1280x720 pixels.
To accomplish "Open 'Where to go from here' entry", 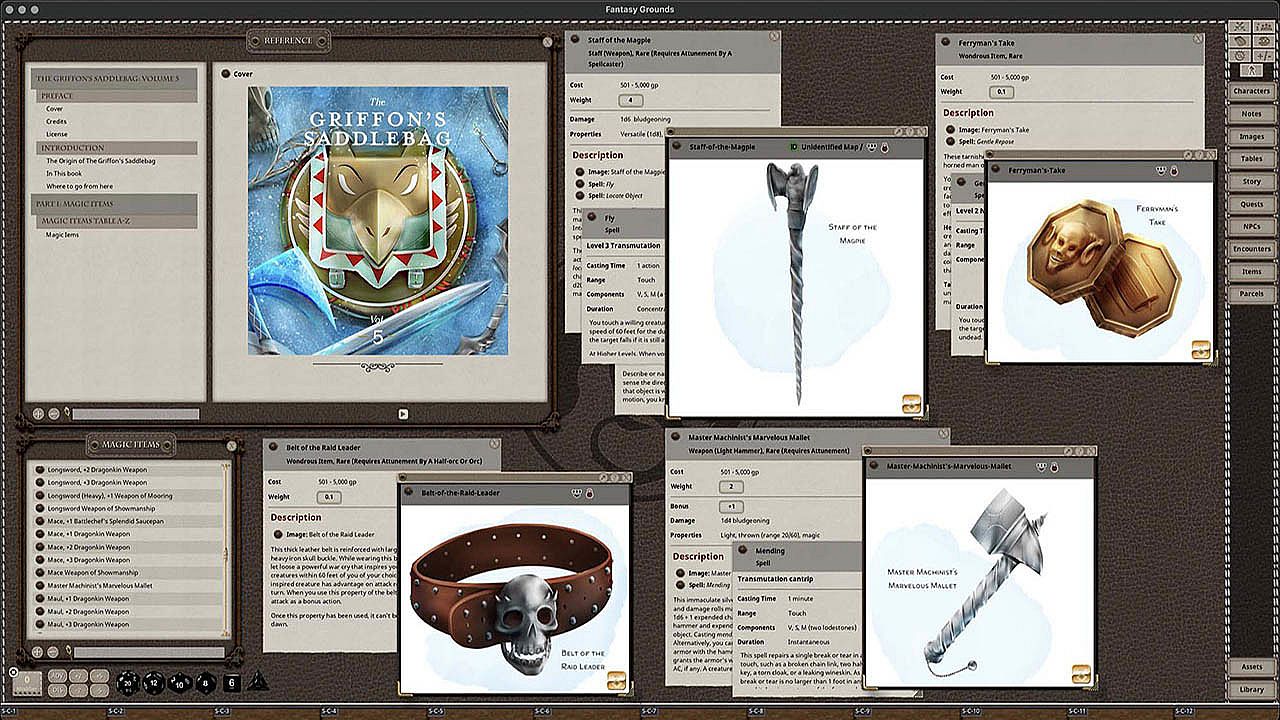I will [x=79, y=186].
